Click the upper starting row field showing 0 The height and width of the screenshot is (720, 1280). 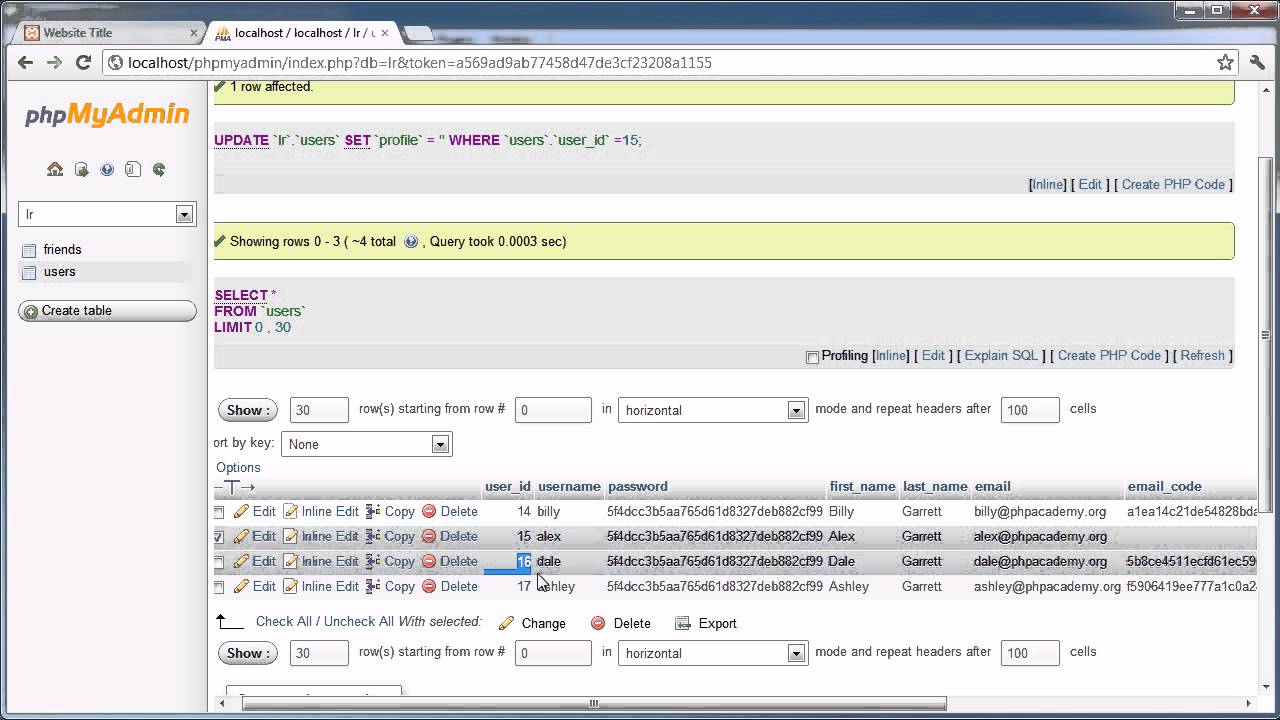(553, 410)
